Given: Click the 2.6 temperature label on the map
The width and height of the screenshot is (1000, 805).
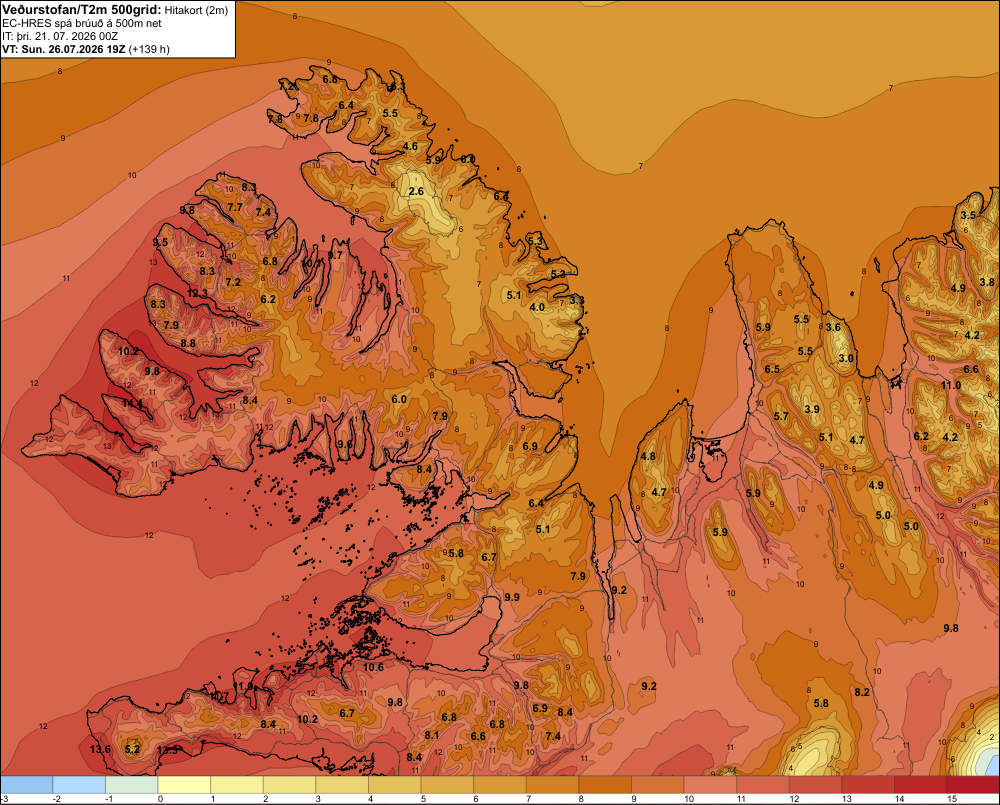Looking at the screenshot, I should (x=416, y=191).
